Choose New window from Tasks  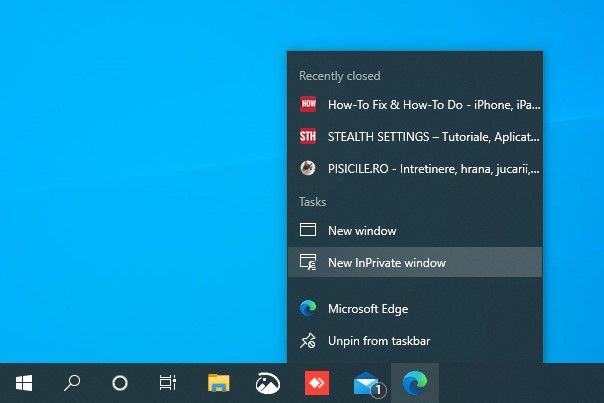[415, 230]
